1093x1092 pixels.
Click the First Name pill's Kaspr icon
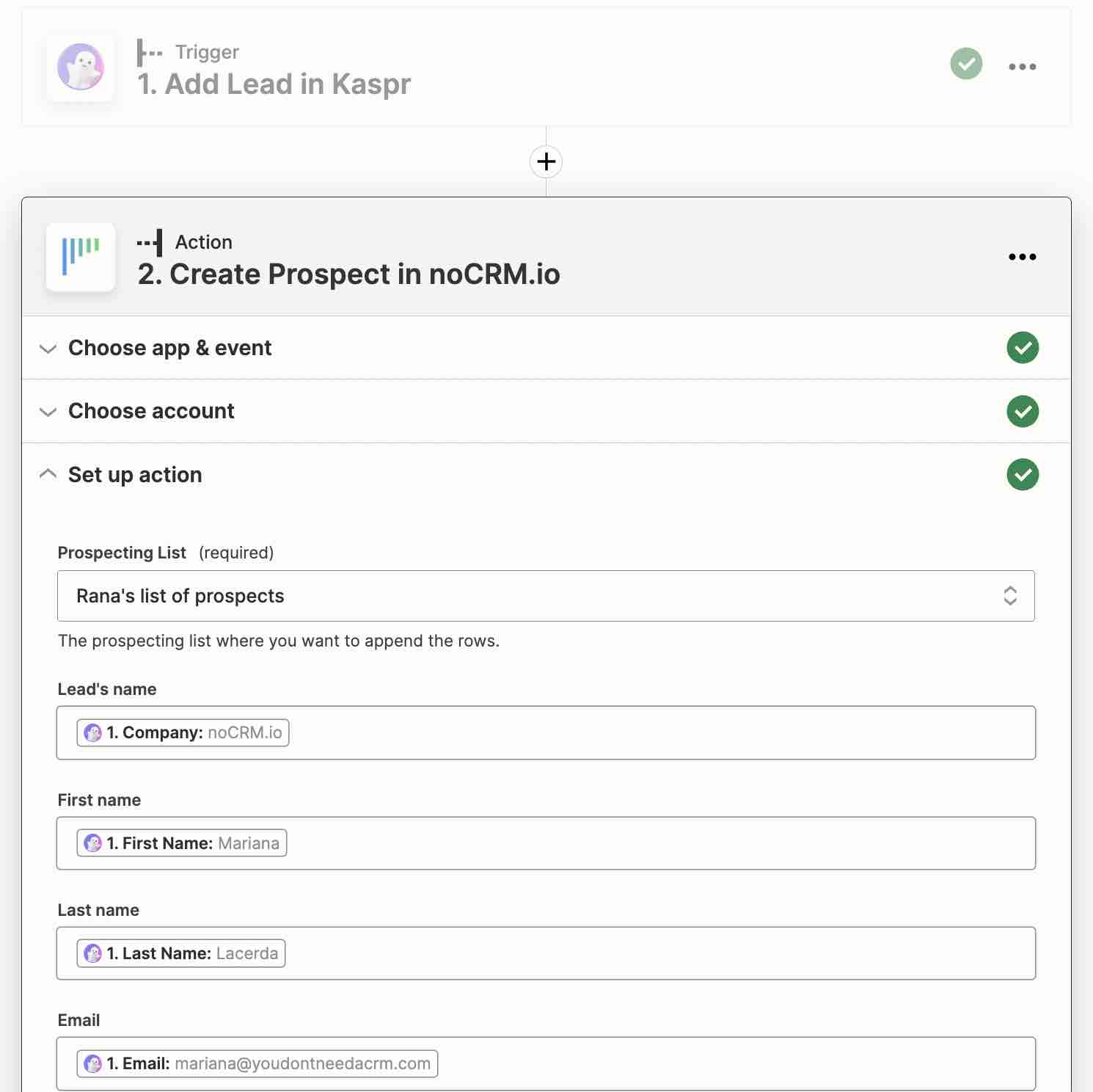[x=92, y=843]
